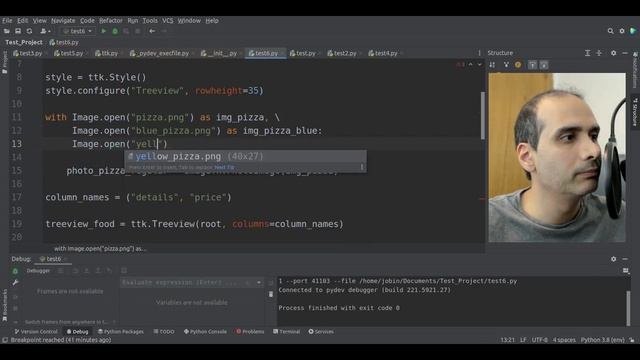Click test6.py breadcrumb in navigation bar
Screen dimensions: 640x360
point(64,42)
